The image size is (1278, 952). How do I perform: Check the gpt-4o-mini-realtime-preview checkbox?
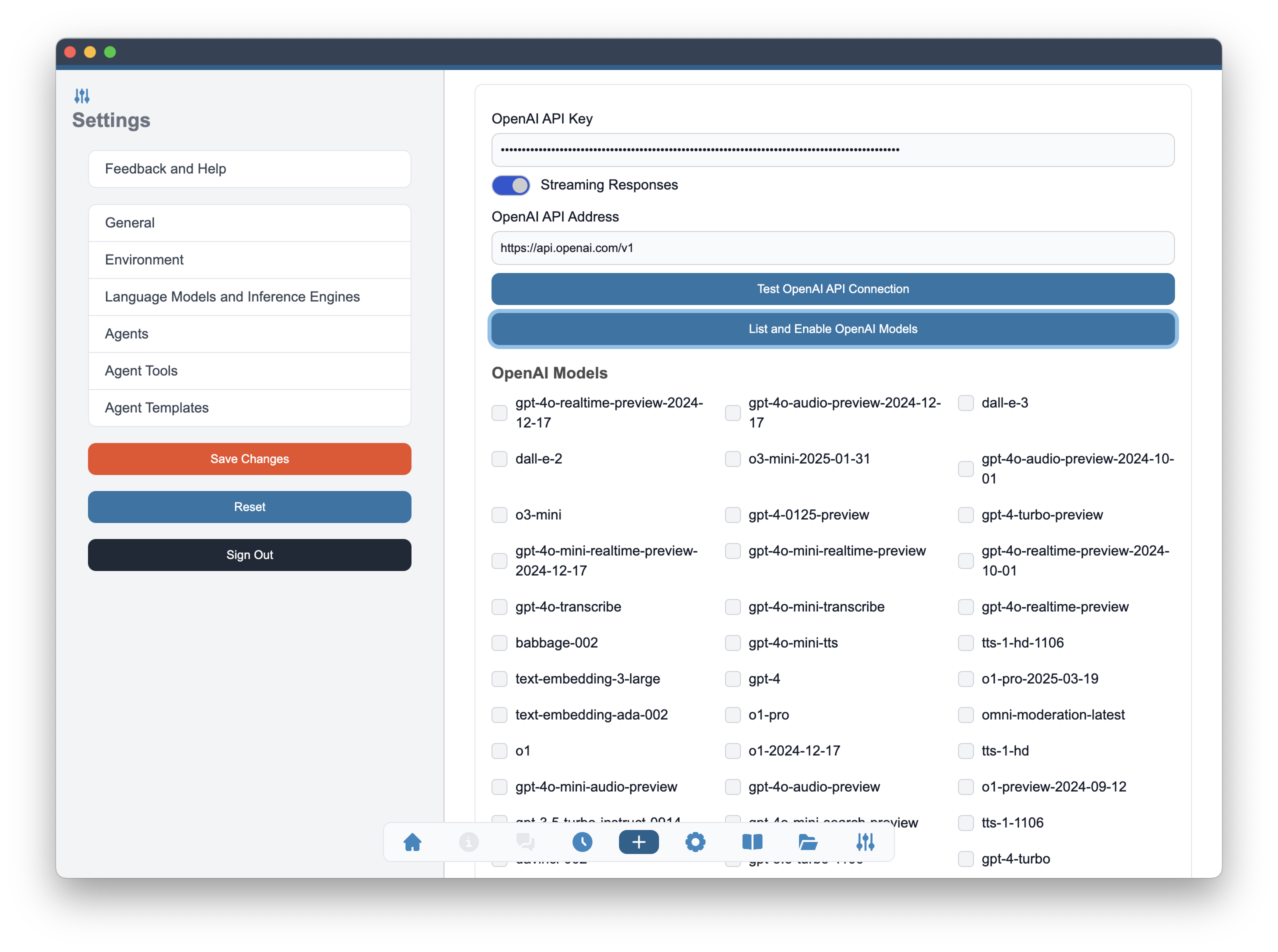coord(732,551)
